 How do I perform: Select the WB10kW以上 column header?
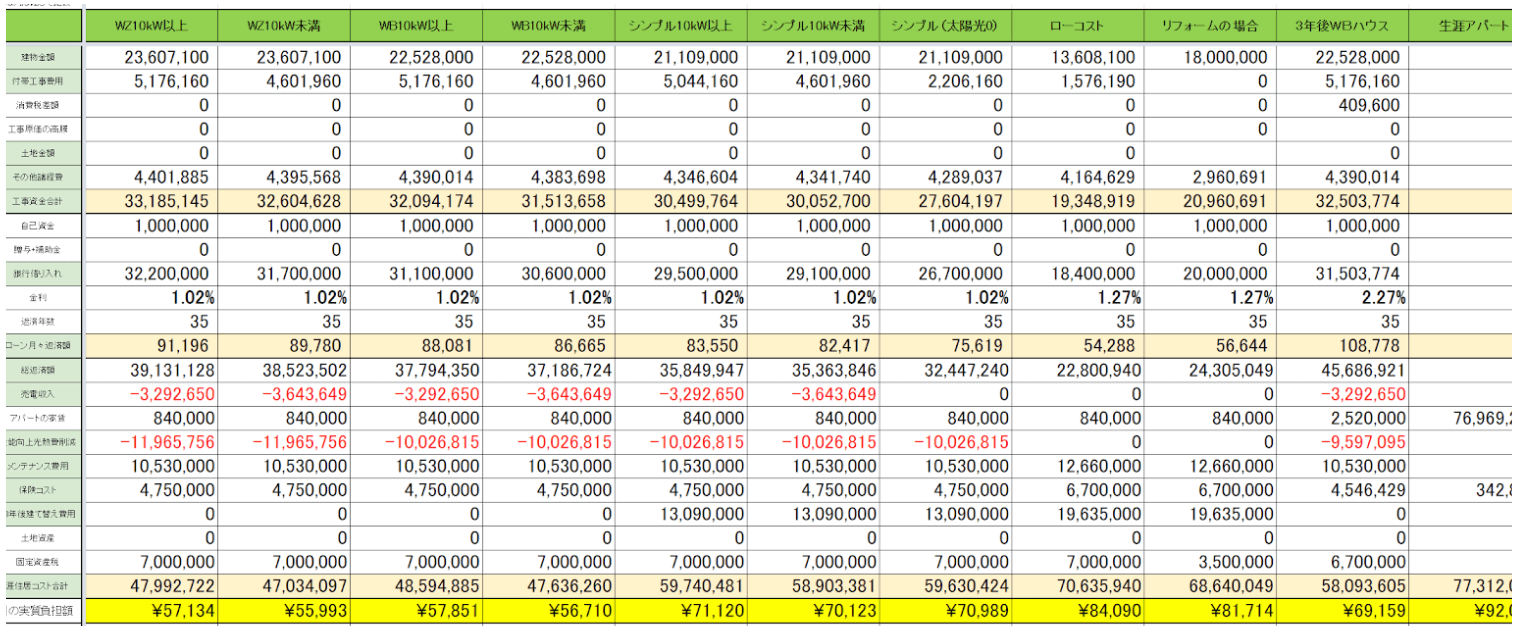(x=414, y=25)
